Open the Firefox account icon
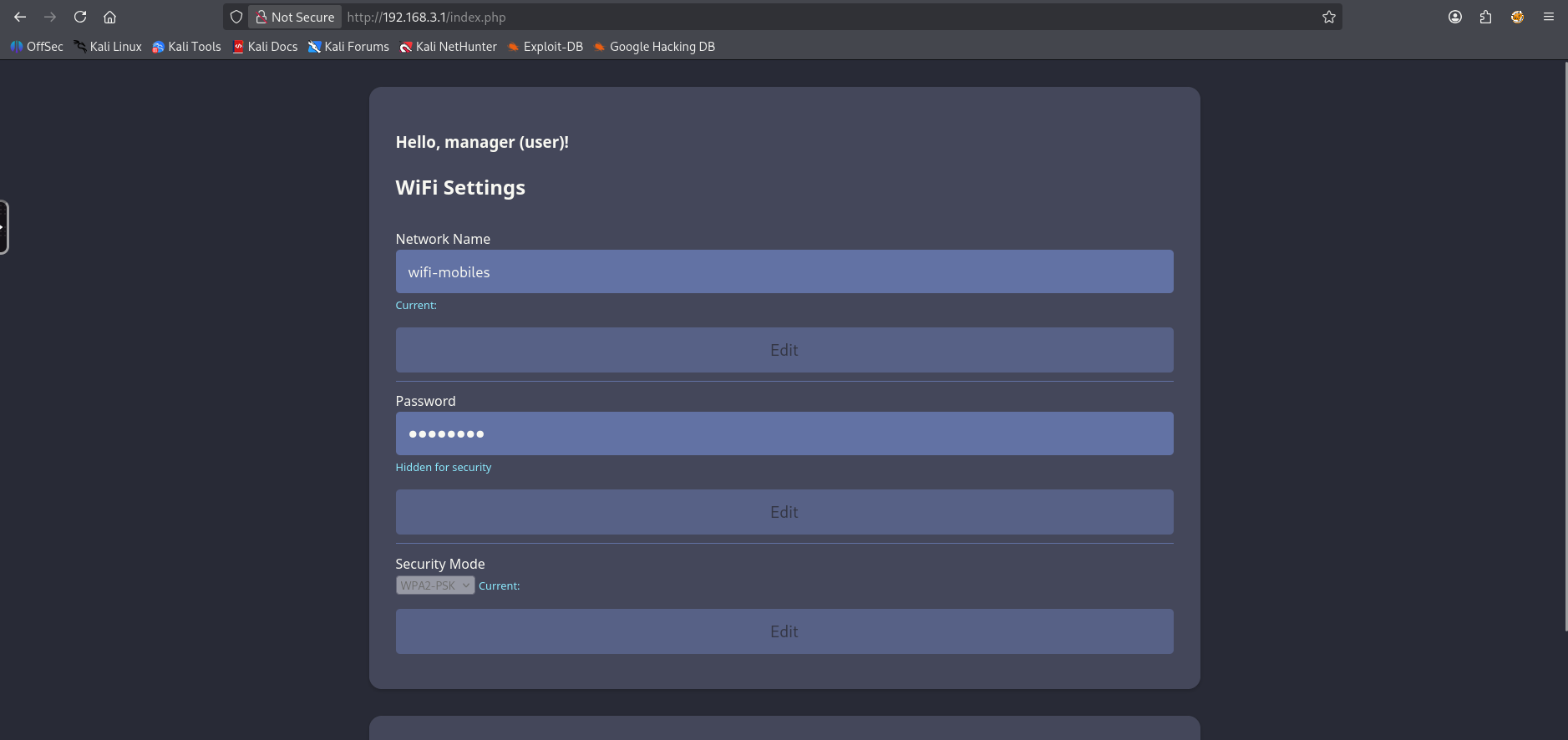The height and width of the screenshot is (740, 1568). (1454, 17)
